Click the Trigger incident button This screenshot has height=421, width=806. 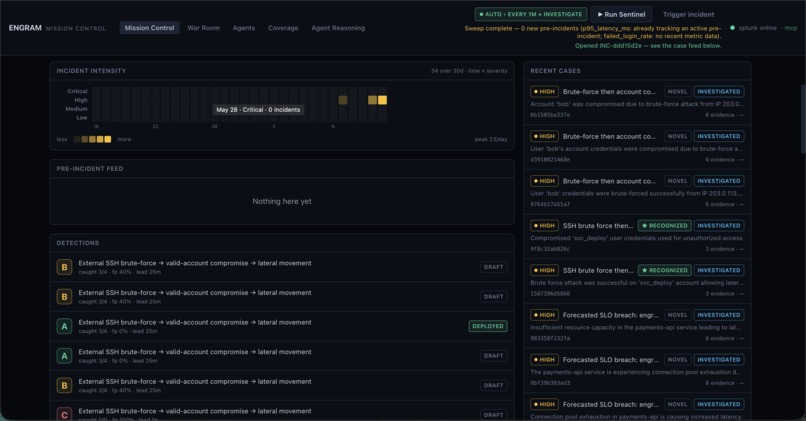click(688, 14)
